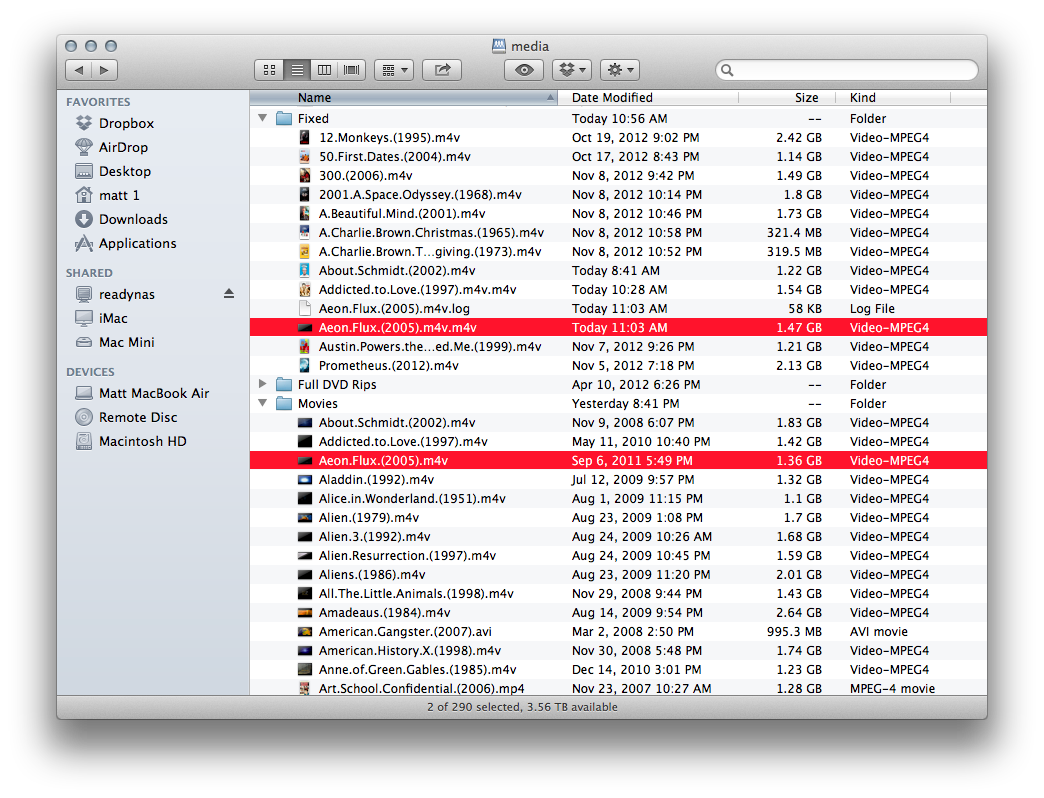
Task: Select American.Gangster.(2007).avi file
Action: (619, 632)
